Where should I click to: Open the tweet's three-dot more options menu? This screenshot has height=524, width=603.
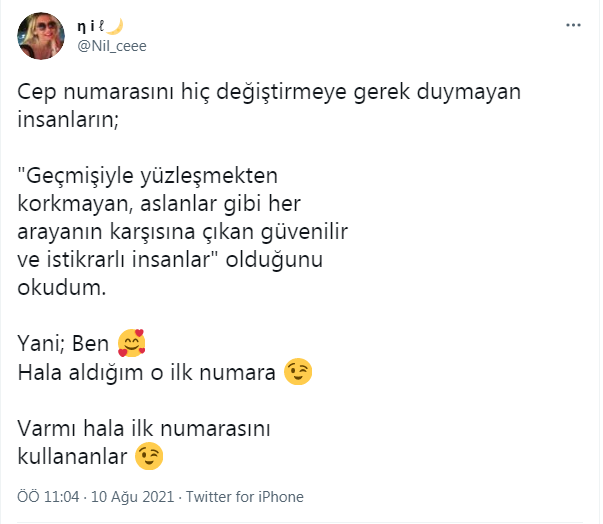pos(573,25)
